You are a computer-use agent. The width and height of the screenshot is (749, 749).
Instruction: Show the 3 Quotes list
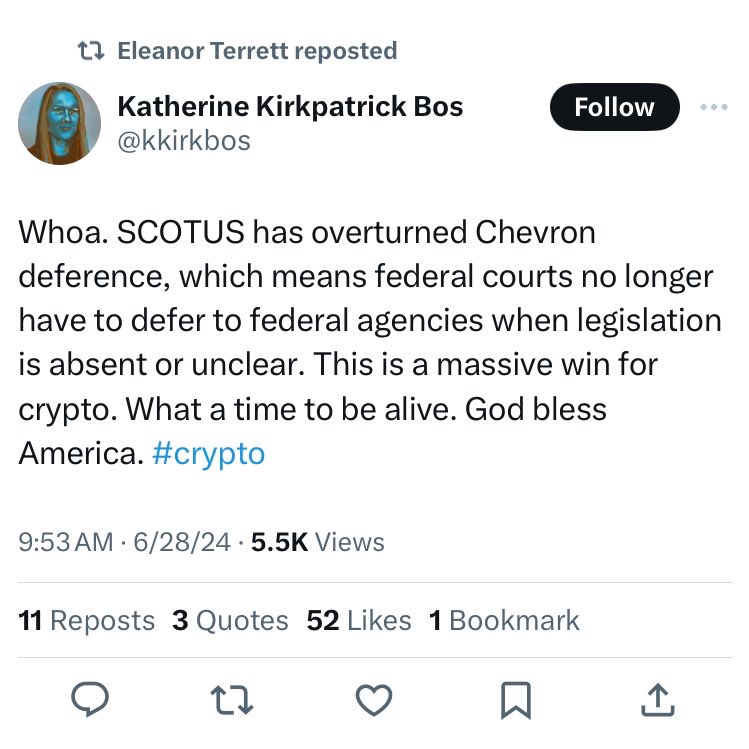pos(230,620)
